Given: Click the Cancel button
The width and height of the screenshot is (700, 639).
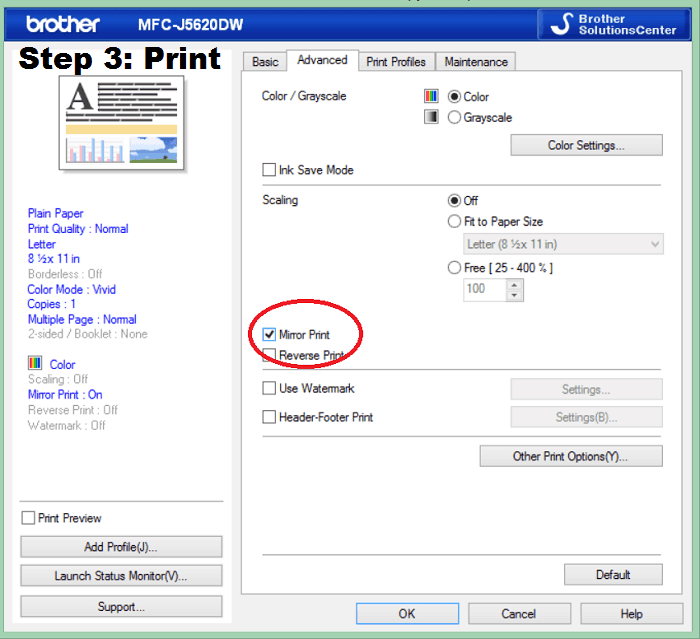Looking at the screenshot, I should click(x=519, y=614).
